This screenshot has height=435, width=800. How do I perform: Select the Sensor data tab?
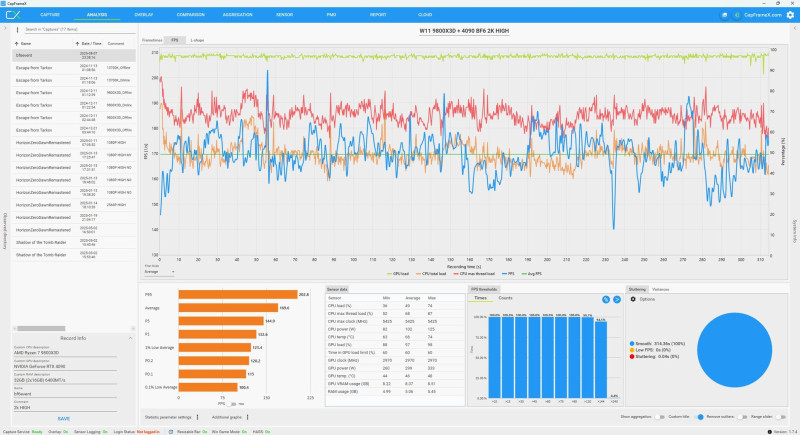(x=337, y=289)
